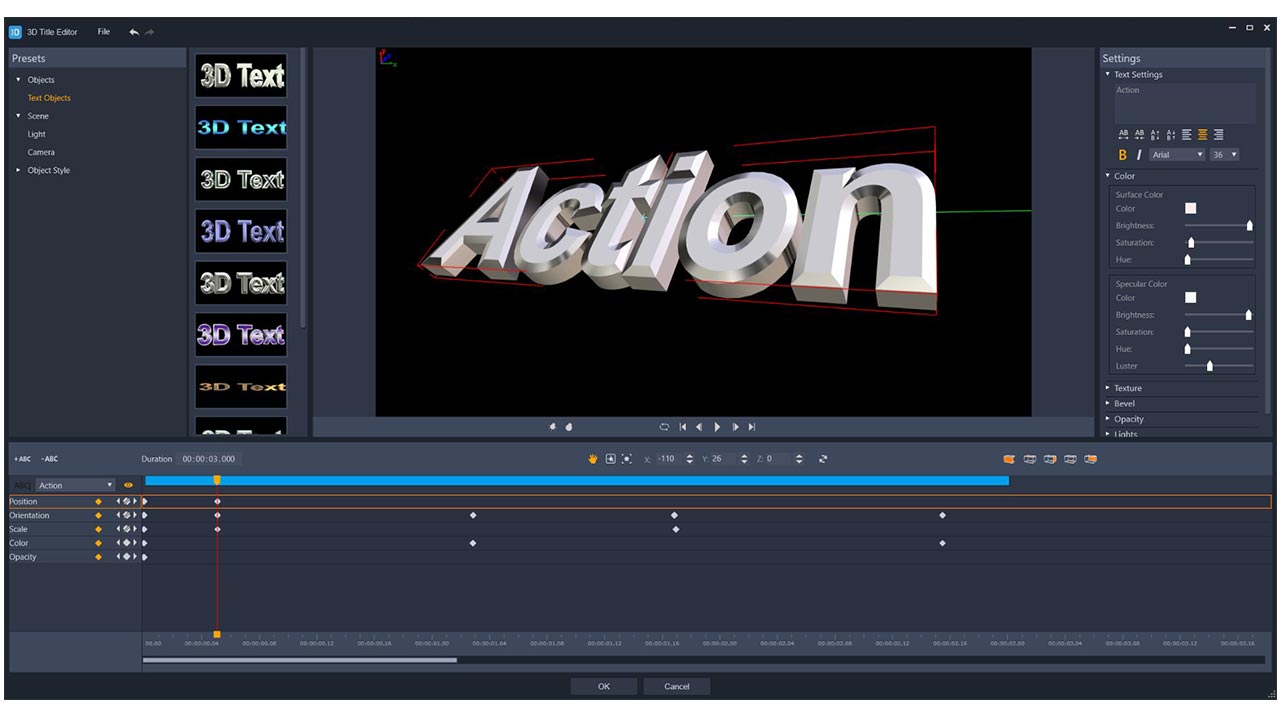
Task: Toggle bold formatting for the title text
Action: [x=1121, y=155]
